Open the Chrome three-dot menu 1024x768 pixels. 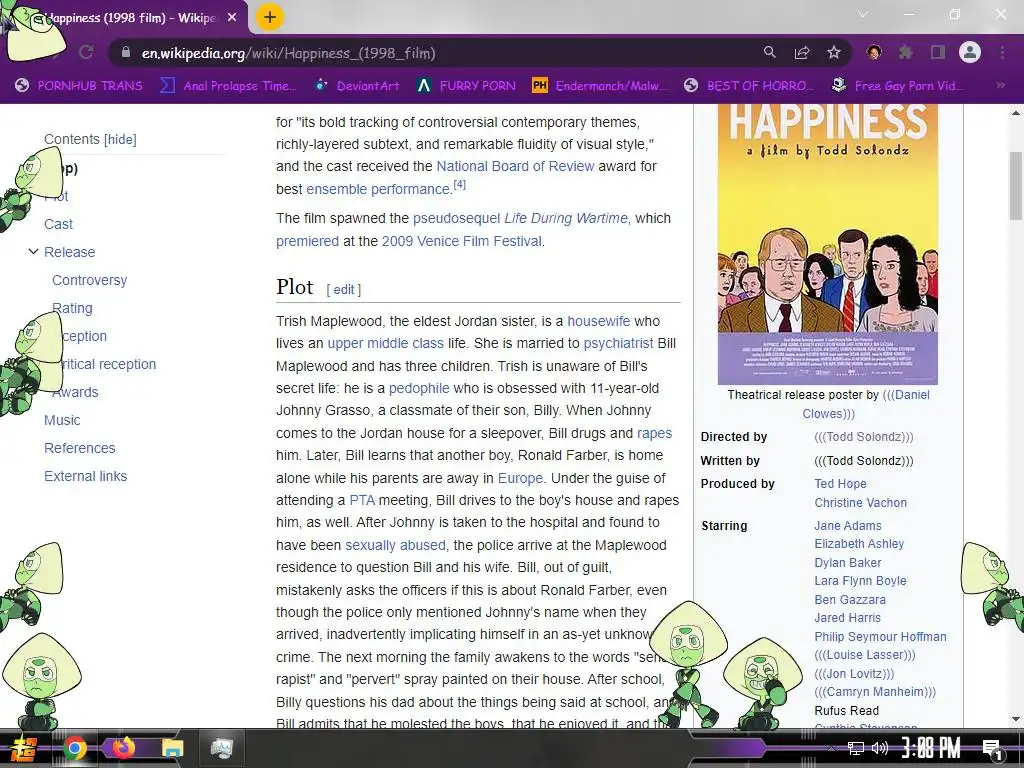click(x=1002, y=52)
